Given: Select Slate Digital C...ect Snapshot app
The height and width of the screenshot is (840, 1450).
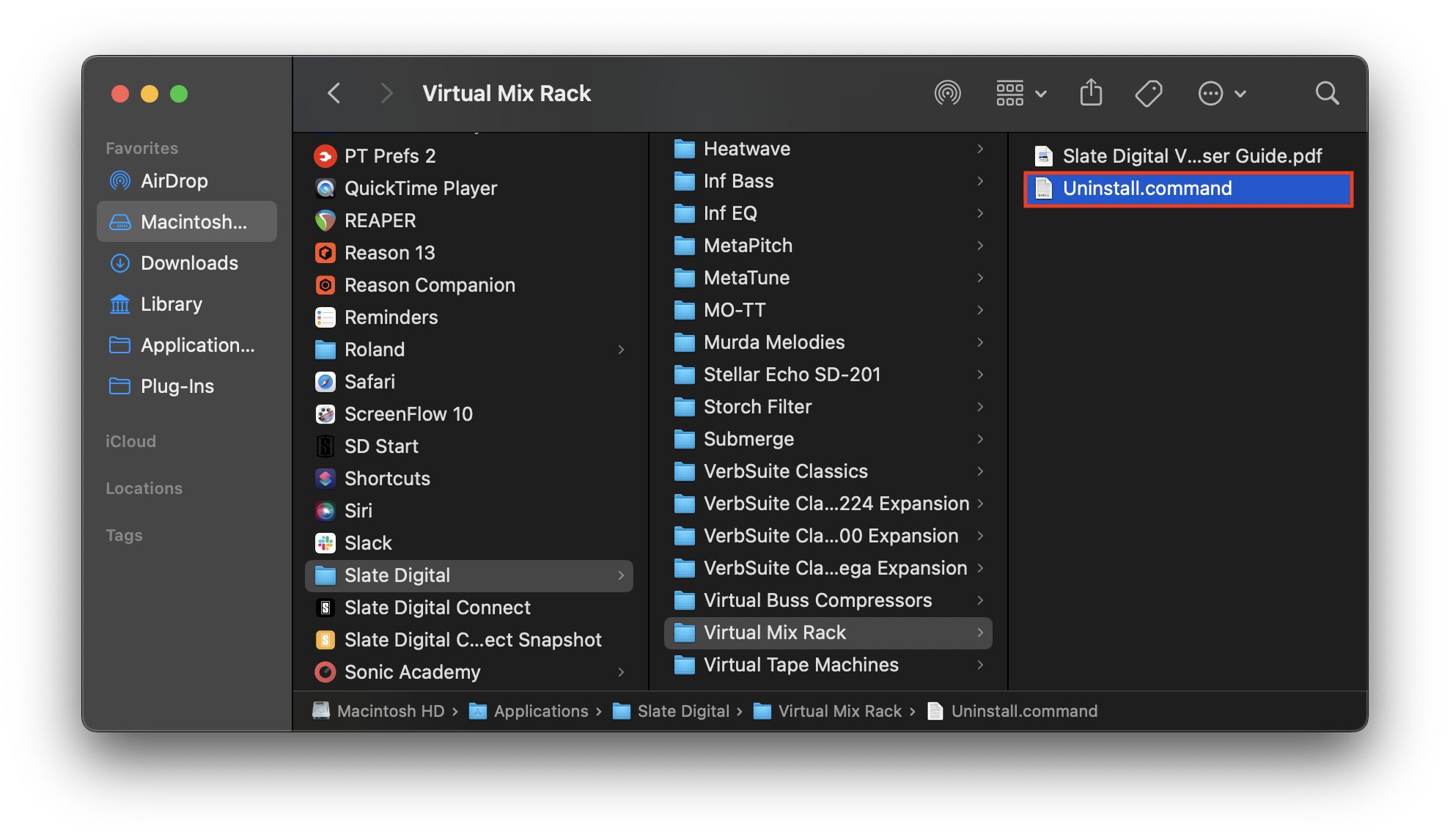Looking at the screenshot, I should 469,640.
